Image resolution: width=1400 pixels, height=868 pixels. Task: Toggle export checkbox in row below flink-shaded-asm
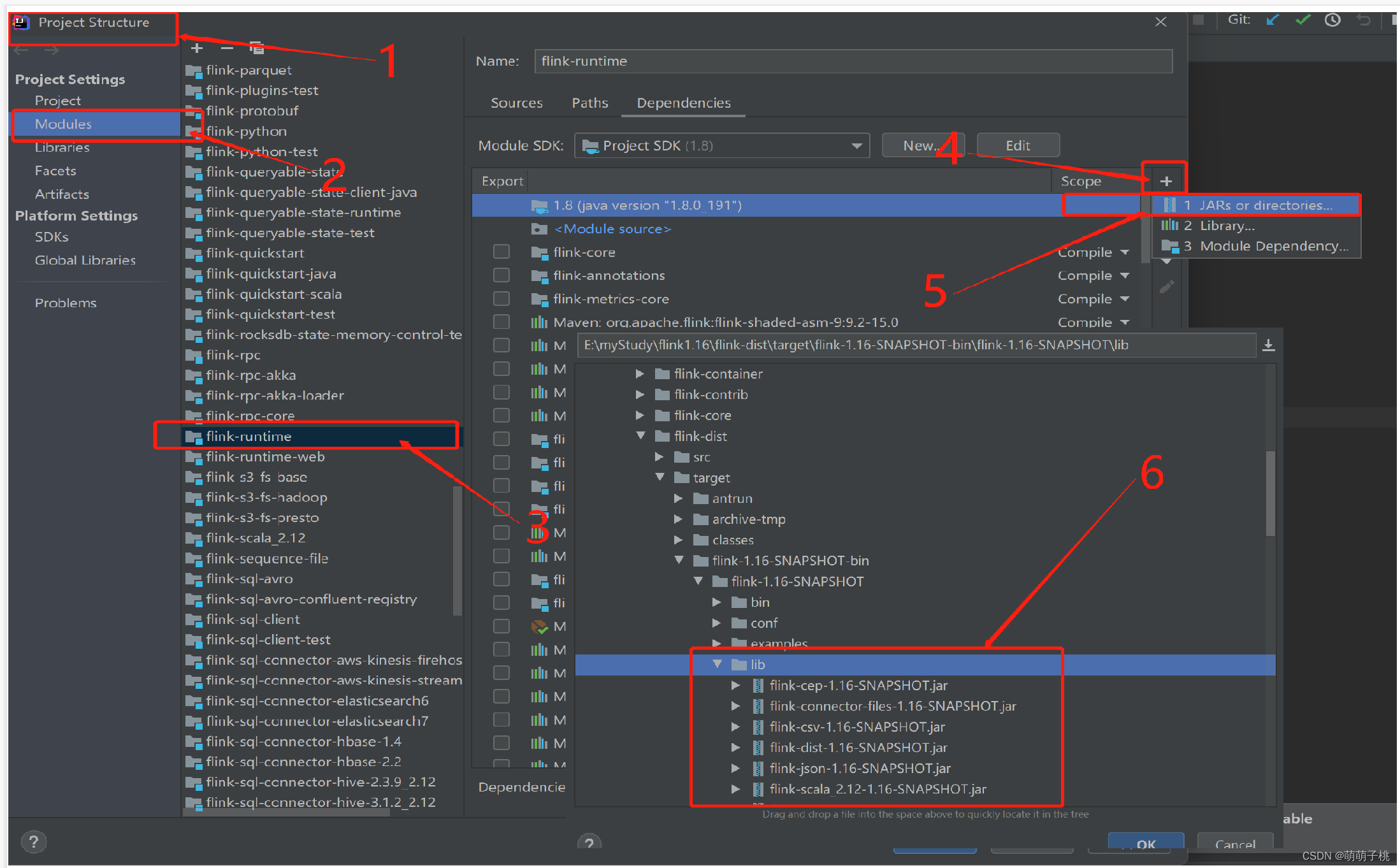pos(502,345)
